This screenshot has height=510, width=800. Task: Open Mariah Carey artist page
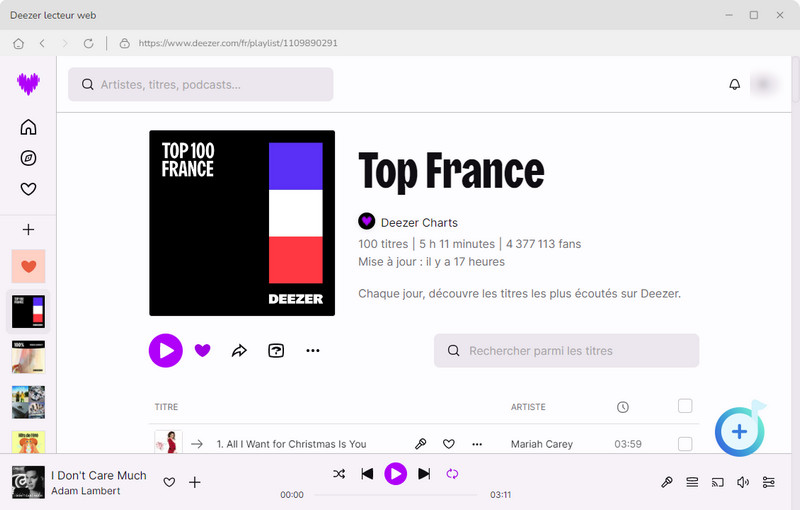(x=542, y=444)
